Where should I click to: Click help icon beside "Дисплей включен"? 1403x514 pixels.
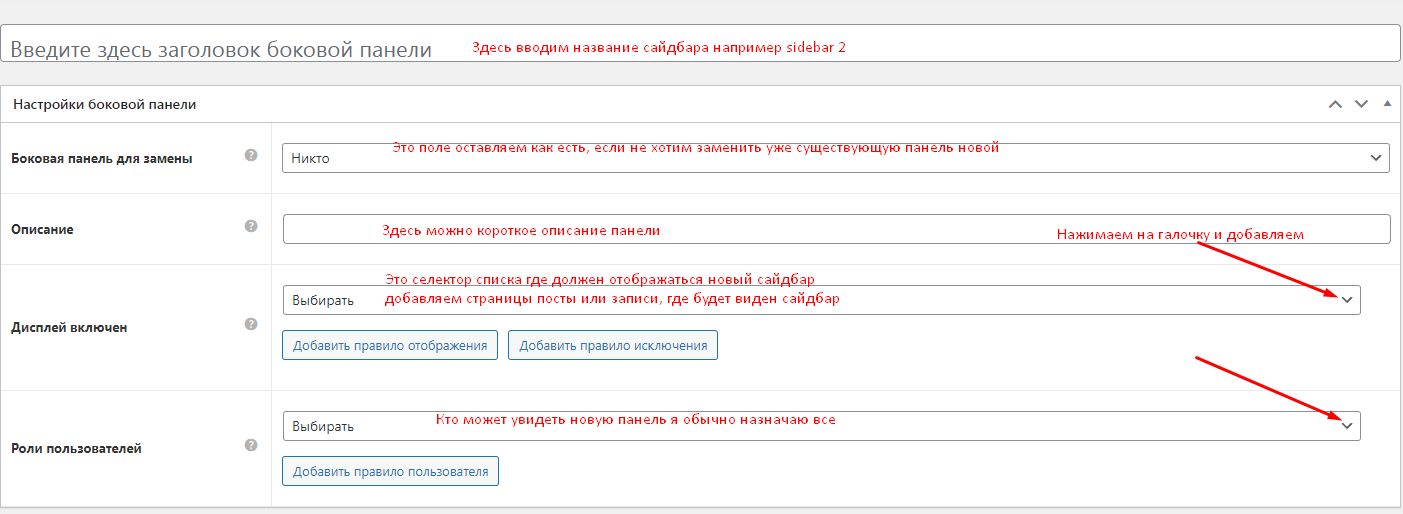point(251,324)
